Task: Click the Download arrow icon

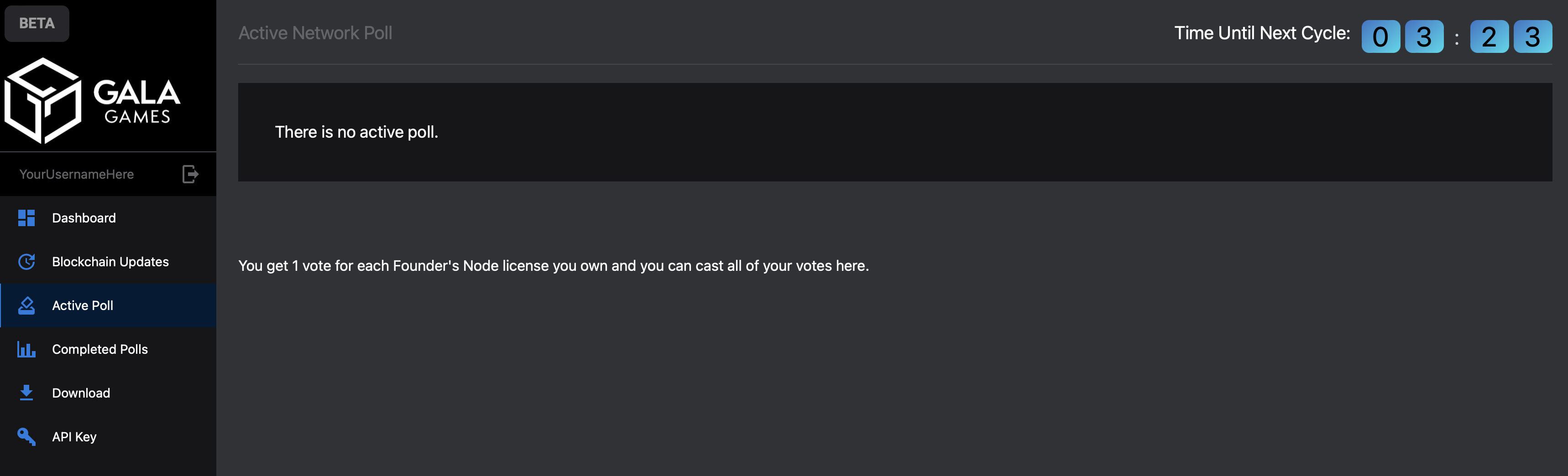Action: point(26,393)
